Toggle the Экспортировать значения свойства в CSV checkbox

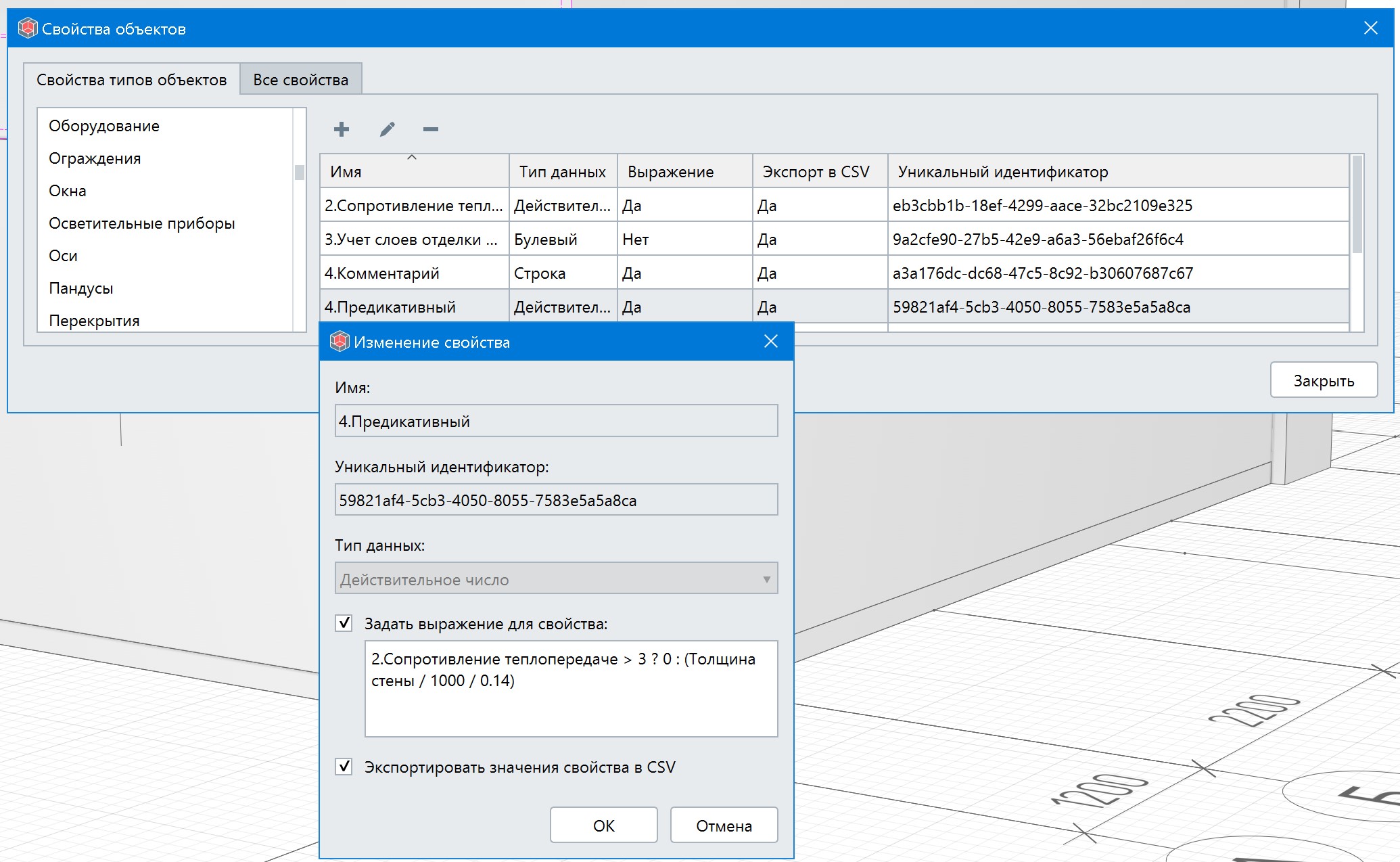coord(344,766)
